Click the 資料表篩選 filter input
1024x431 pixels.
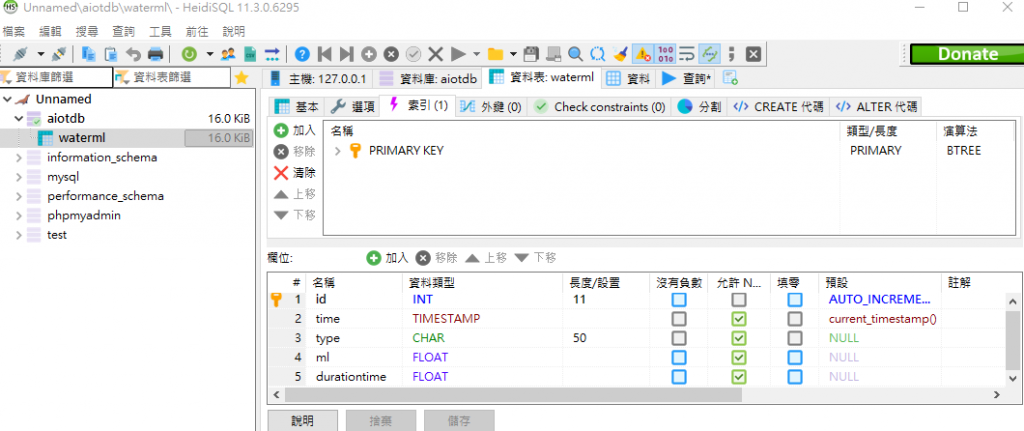click(172, 78)
